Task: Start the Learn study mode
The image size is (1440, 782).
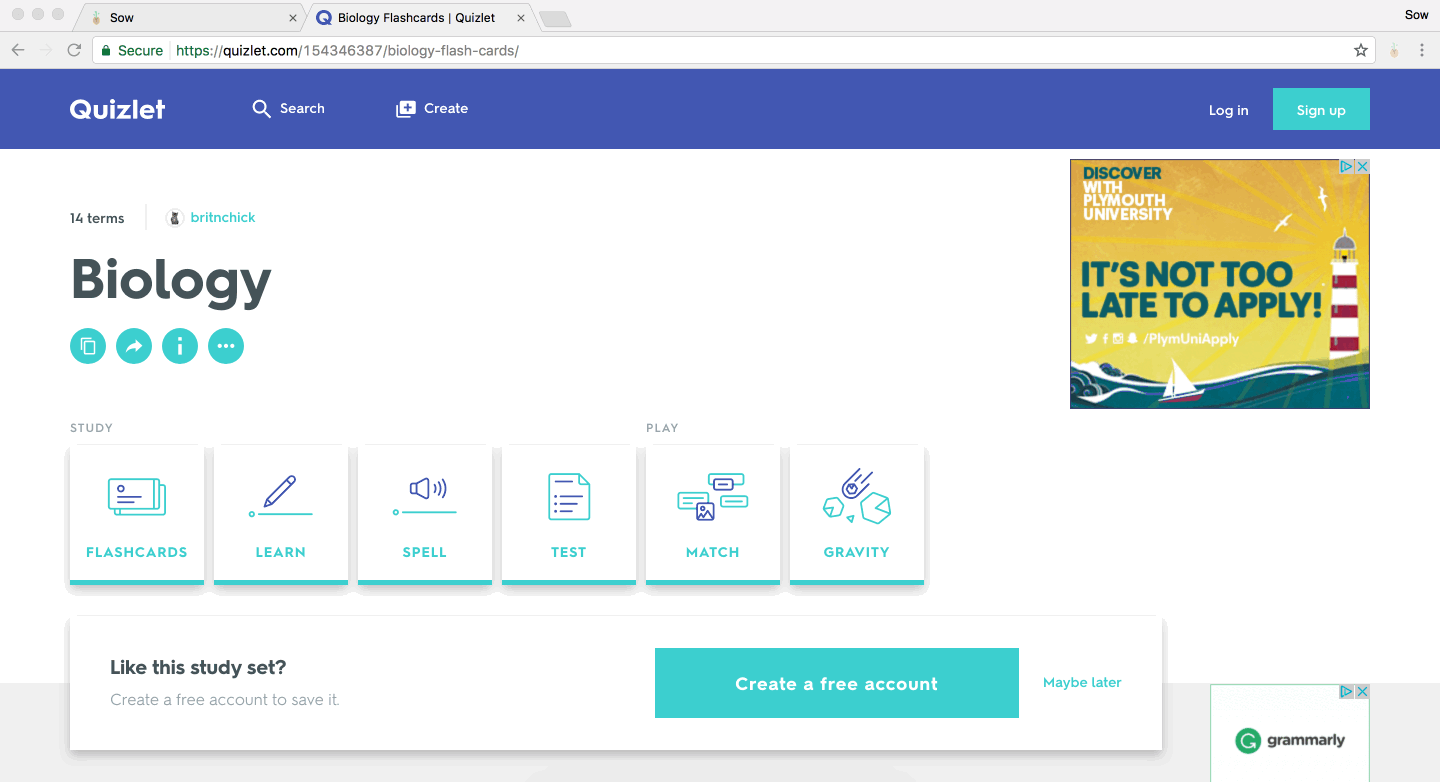Action: click(281, 515)
